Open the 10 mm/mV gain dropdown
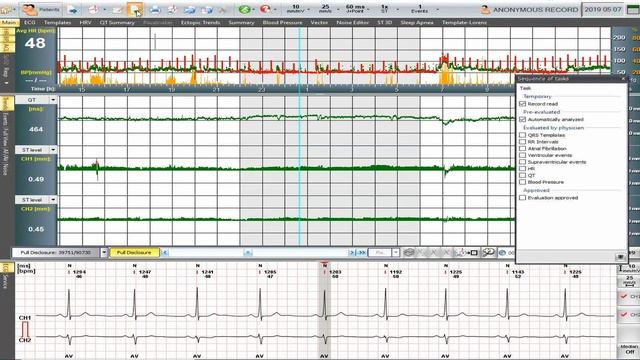The image size is (640, 360). coord(308,9)
